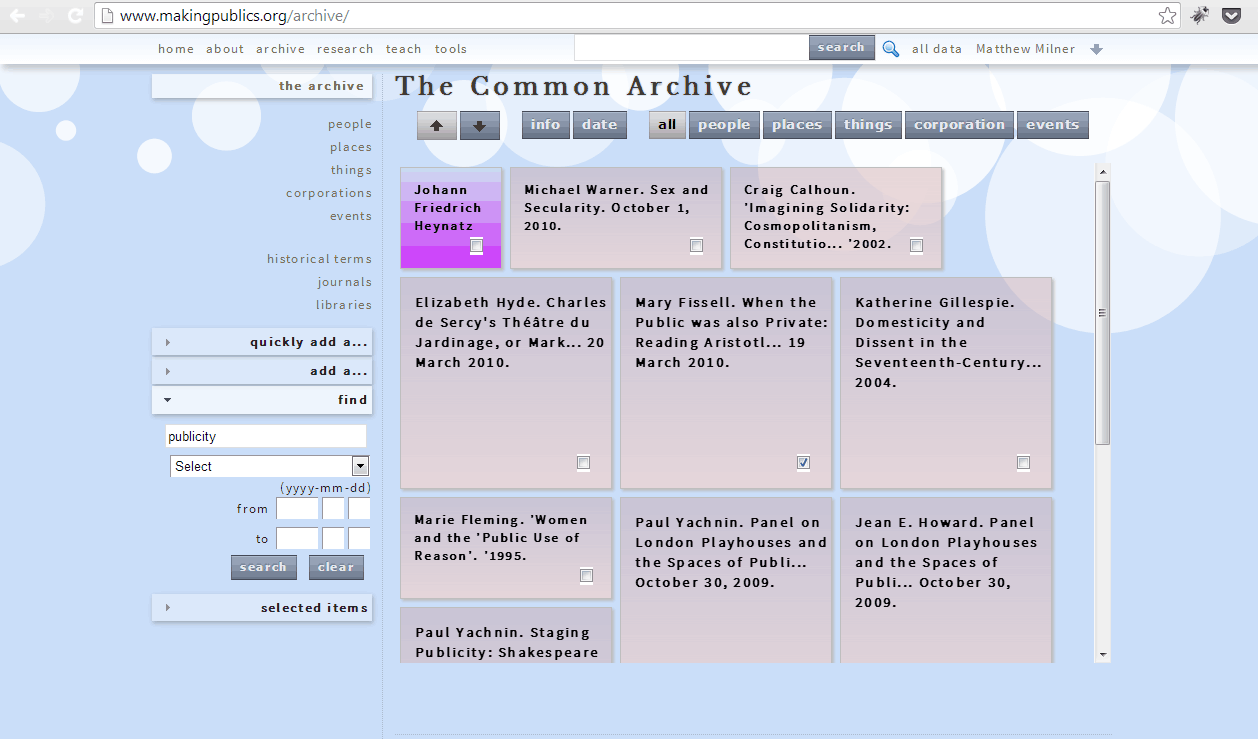Reload the page with the refresh icon
The height and width of the screenshot is (739, 1258).
(75, 16)
